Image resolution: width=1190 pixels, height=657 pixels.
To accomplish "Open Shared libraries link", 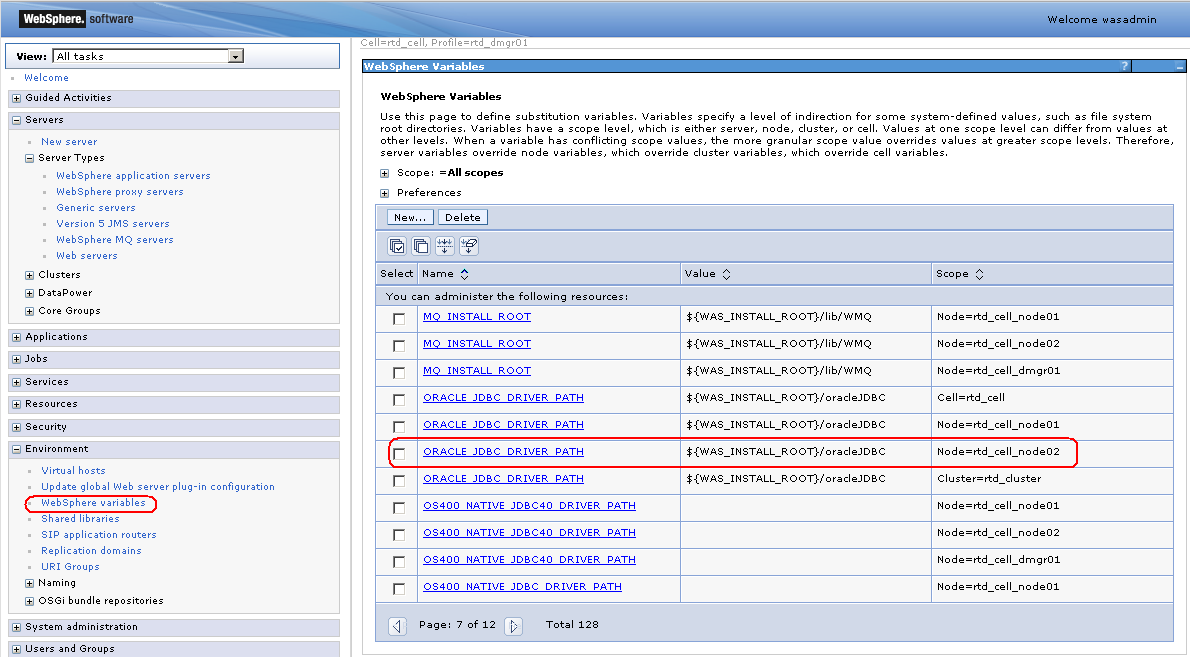I will [80, 518].
